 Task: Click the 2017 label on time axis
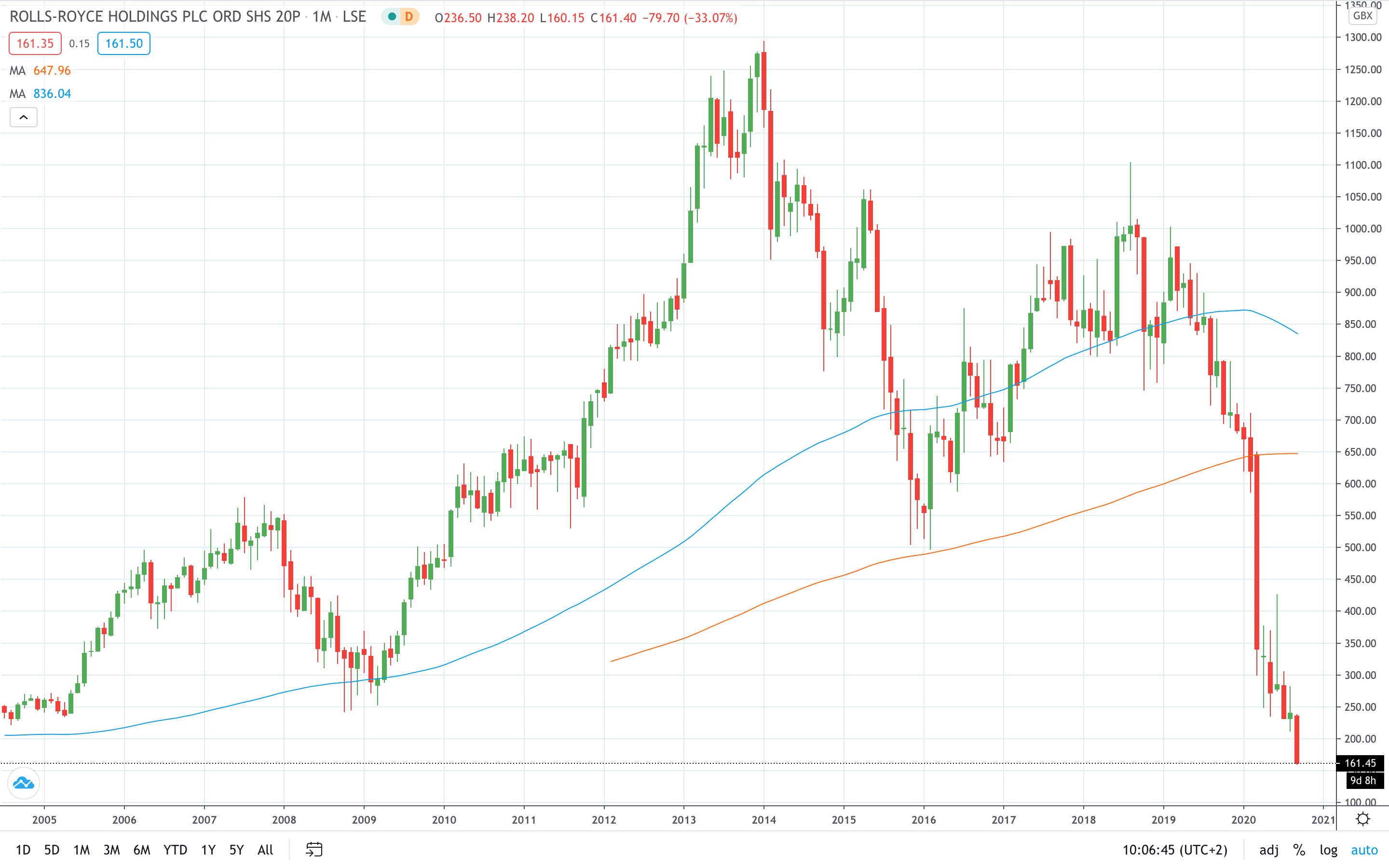coord(1003,820)
